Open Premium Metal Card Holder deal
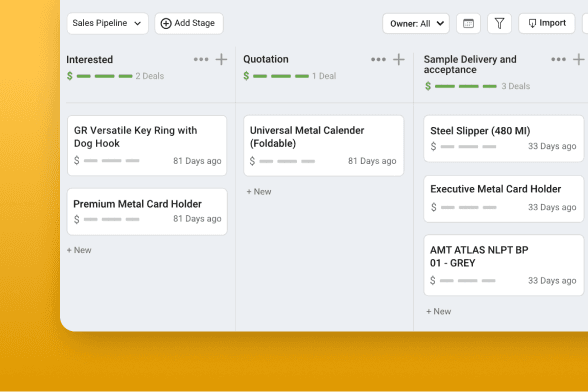Image resolution: width=588 pixels, height=392 pixels. pos(147,212)
